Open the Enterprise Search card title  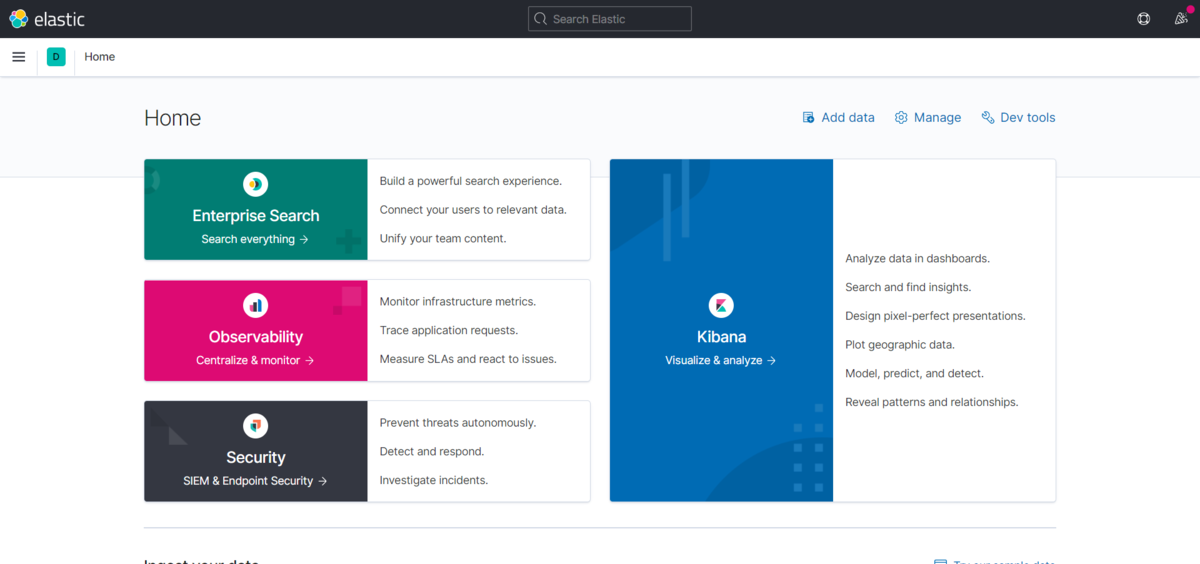click(256, 216)
